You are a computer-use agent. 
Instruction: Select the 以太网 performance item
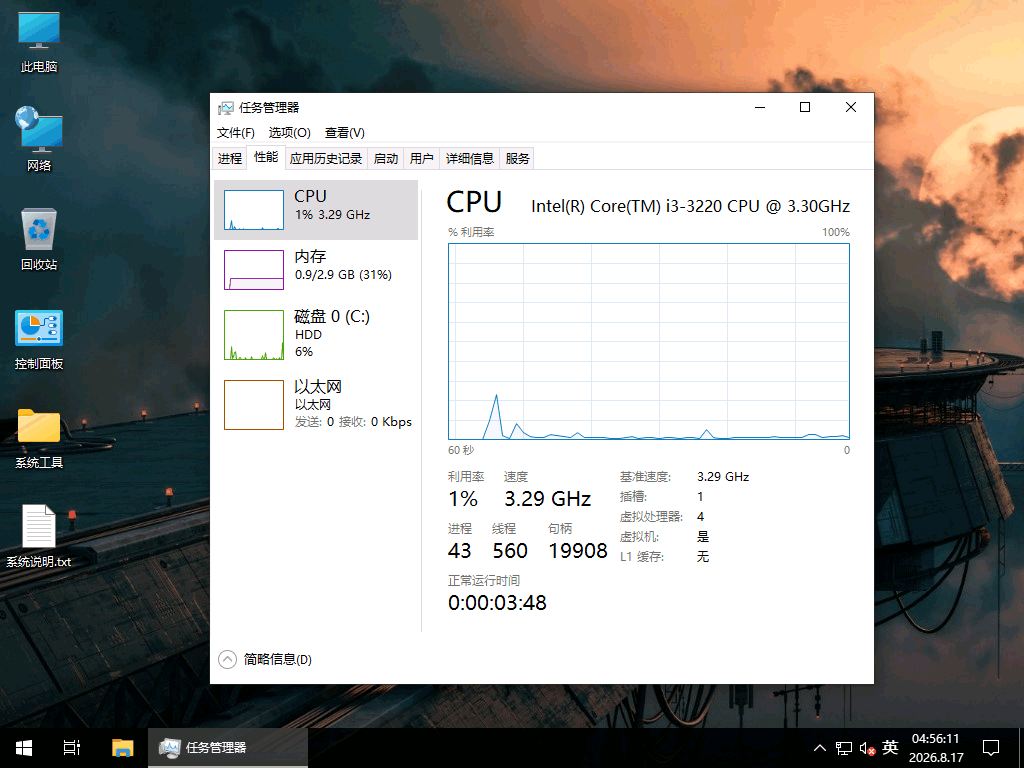pos(316,404)
